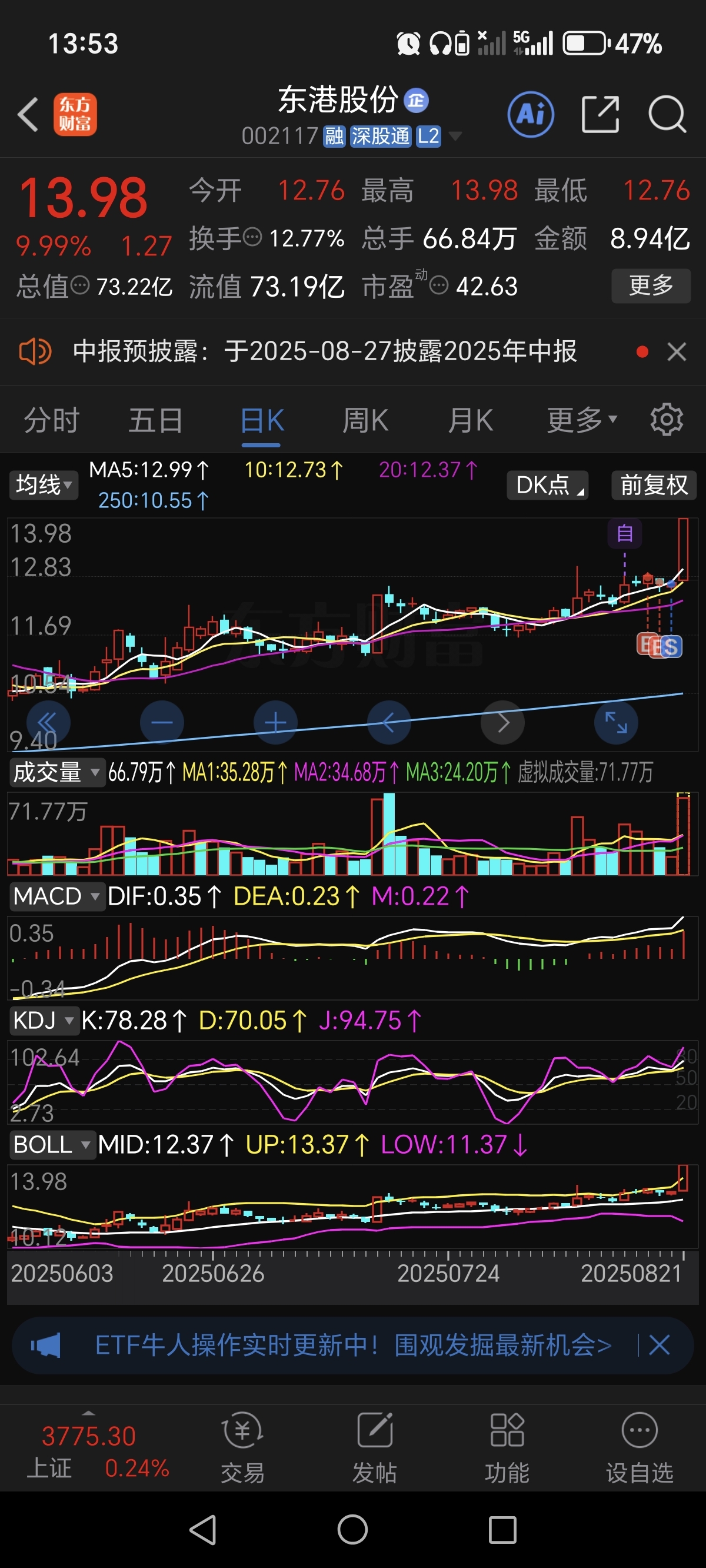Open the 功能 functions menu

pos(507,1449)
